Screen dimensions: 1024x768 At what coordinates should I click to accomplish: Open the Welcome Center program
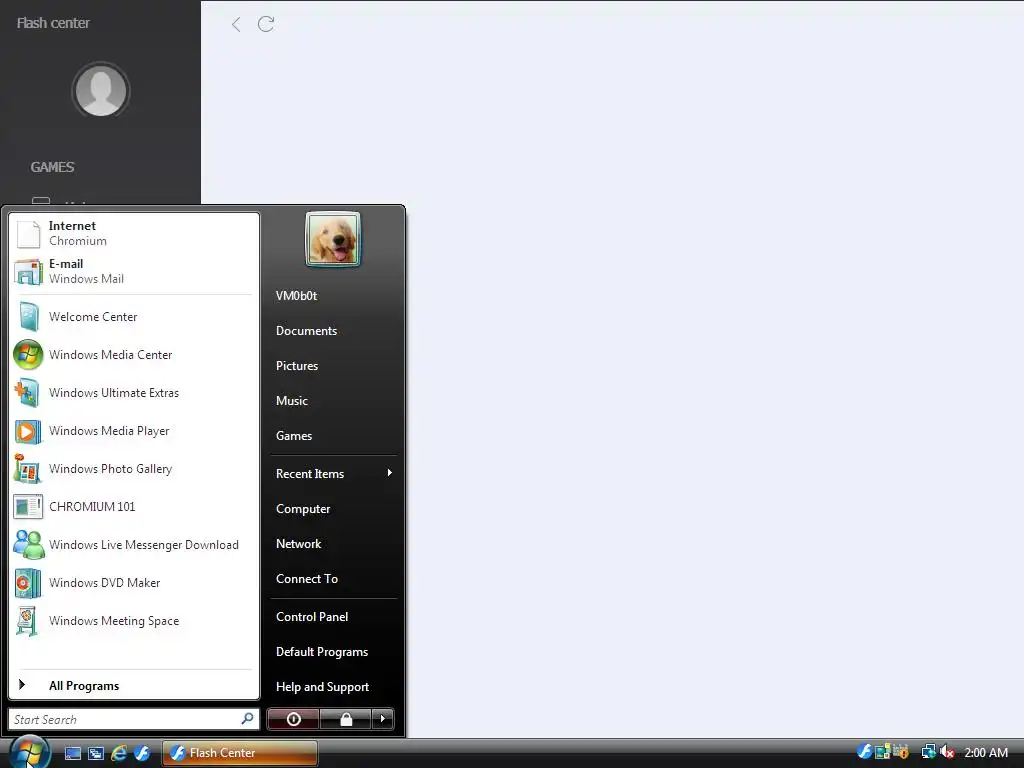click(134, 317)
